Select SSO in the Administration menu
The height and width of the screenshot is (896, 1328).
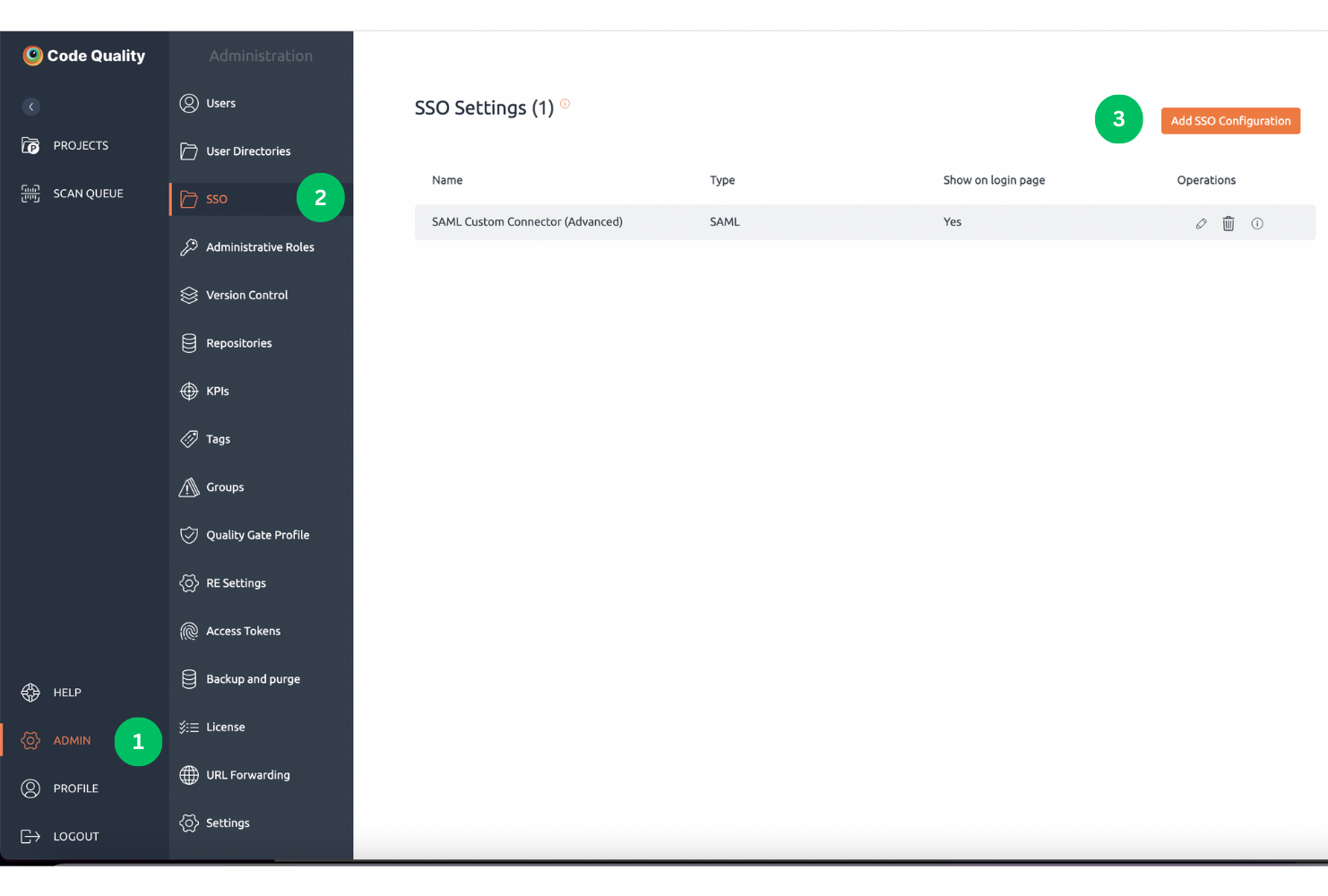point(217,199)
